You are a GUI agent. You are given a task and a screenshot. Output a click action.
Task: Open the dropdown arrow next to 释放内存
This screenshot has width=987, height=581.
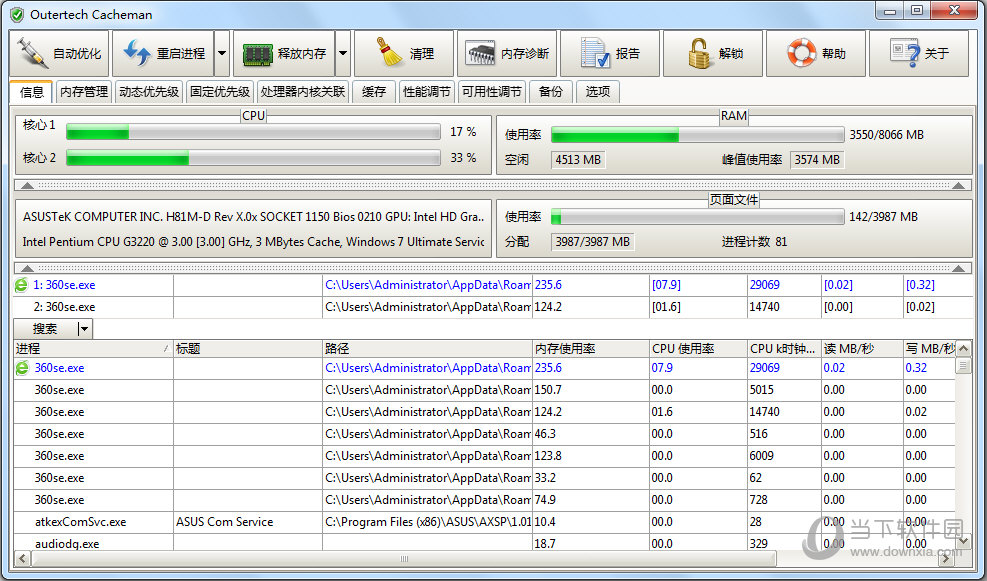point(343,54)
